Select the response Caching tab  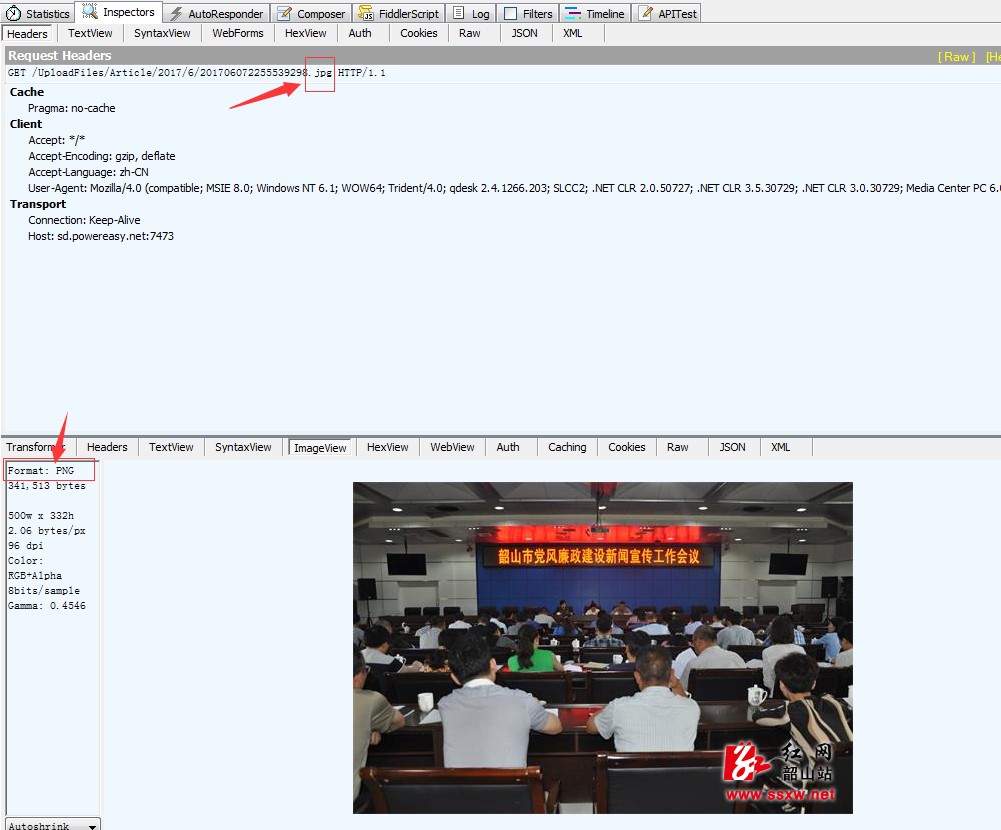(x=567, y=447)
